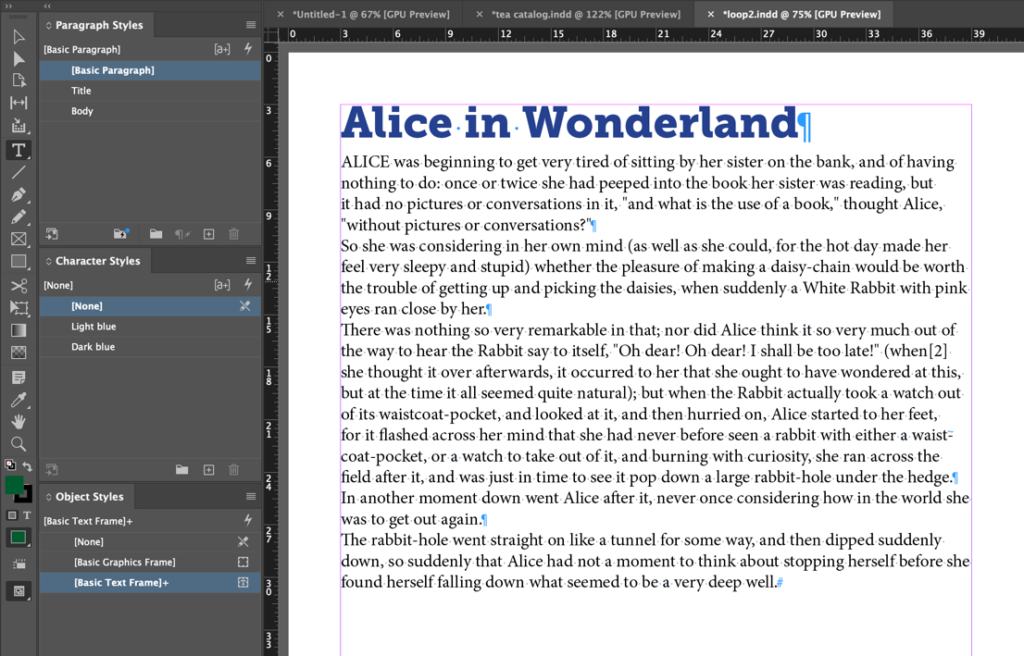The width and height of the screenshot is (1024, 656).
Task: Select the Gradient Swatch tool
Action: coord(18,330)
